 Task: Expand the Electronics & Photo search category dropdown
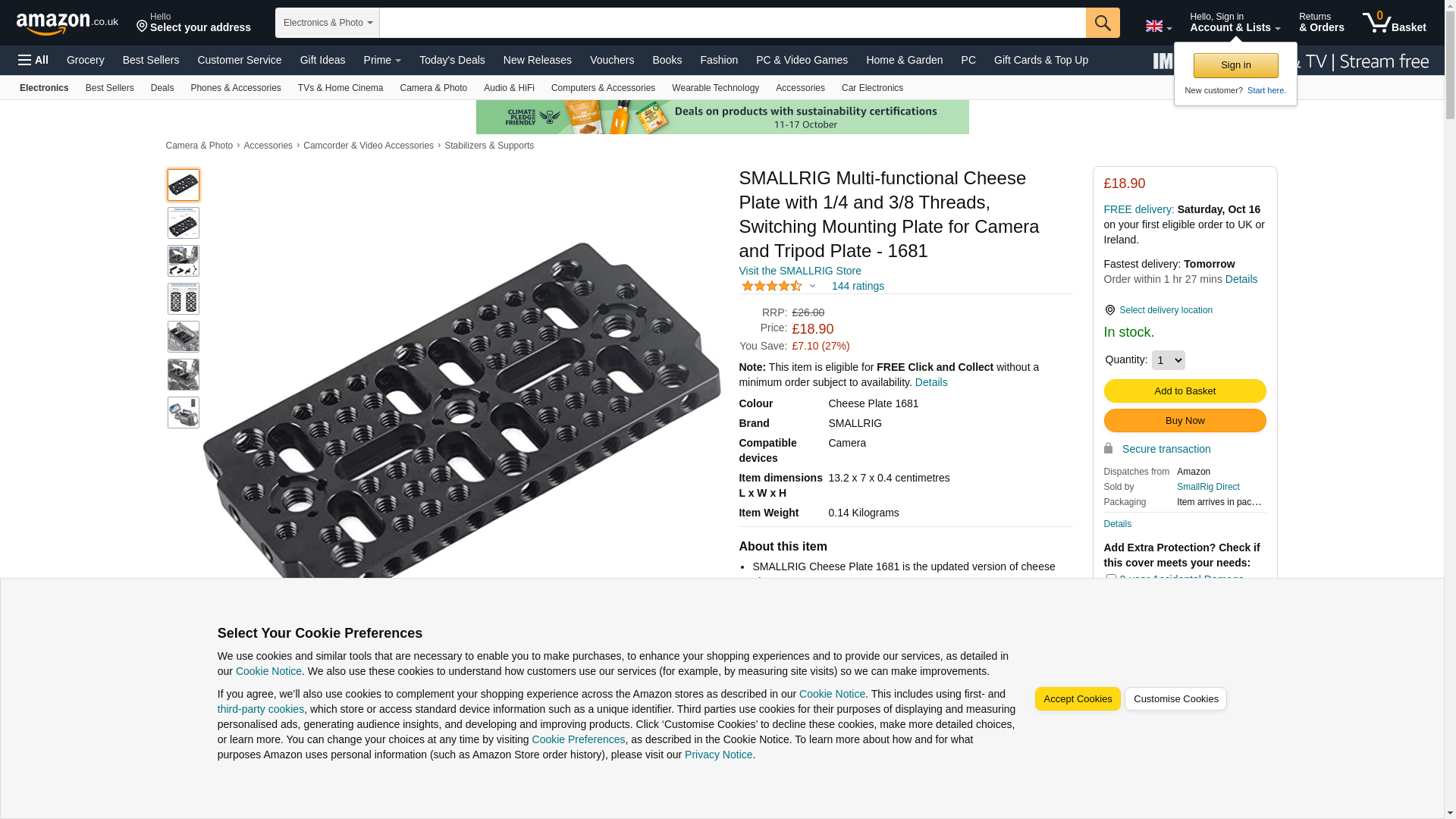coord(328,23)
